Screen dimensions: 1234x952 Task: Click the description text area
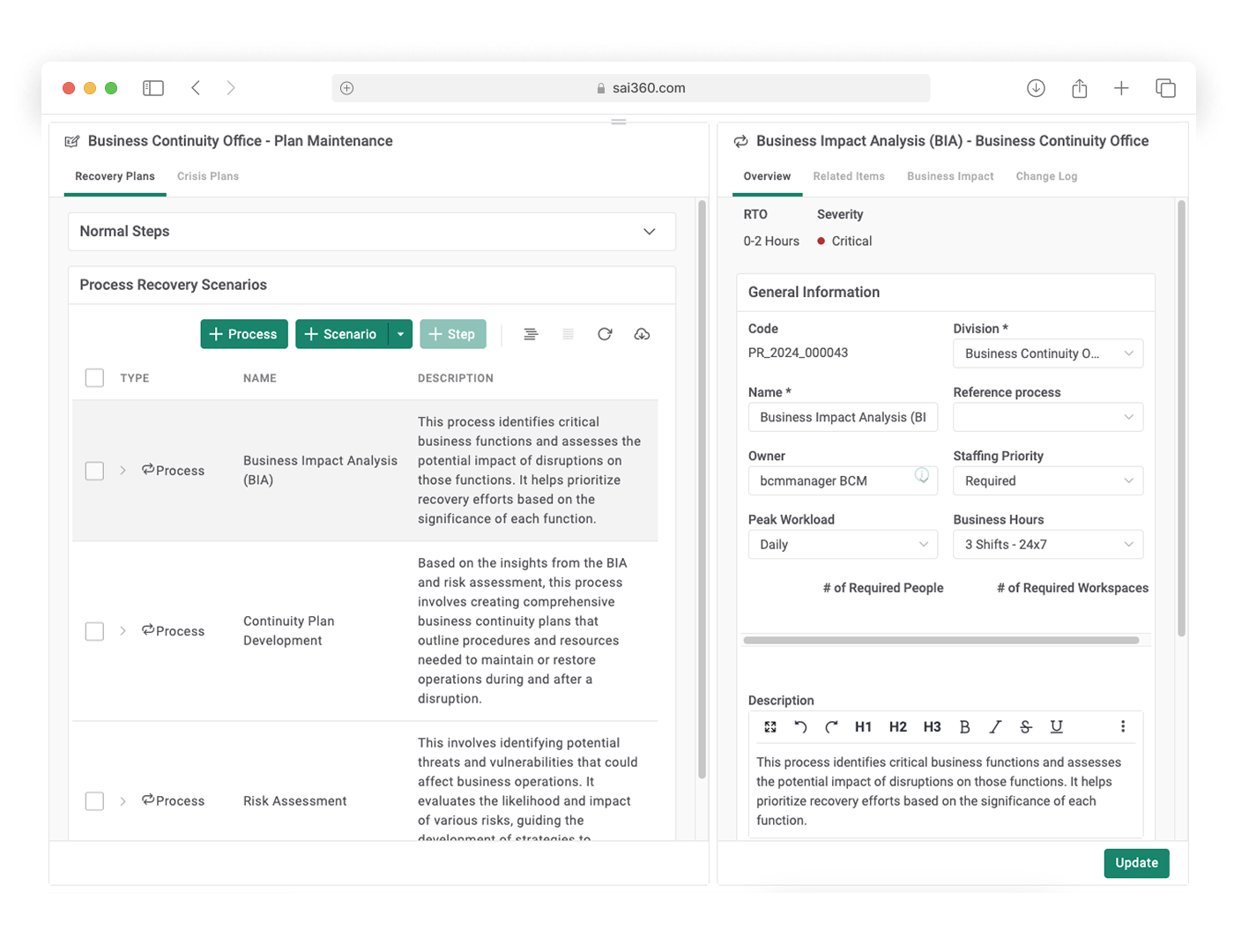(x=945, y=792)
